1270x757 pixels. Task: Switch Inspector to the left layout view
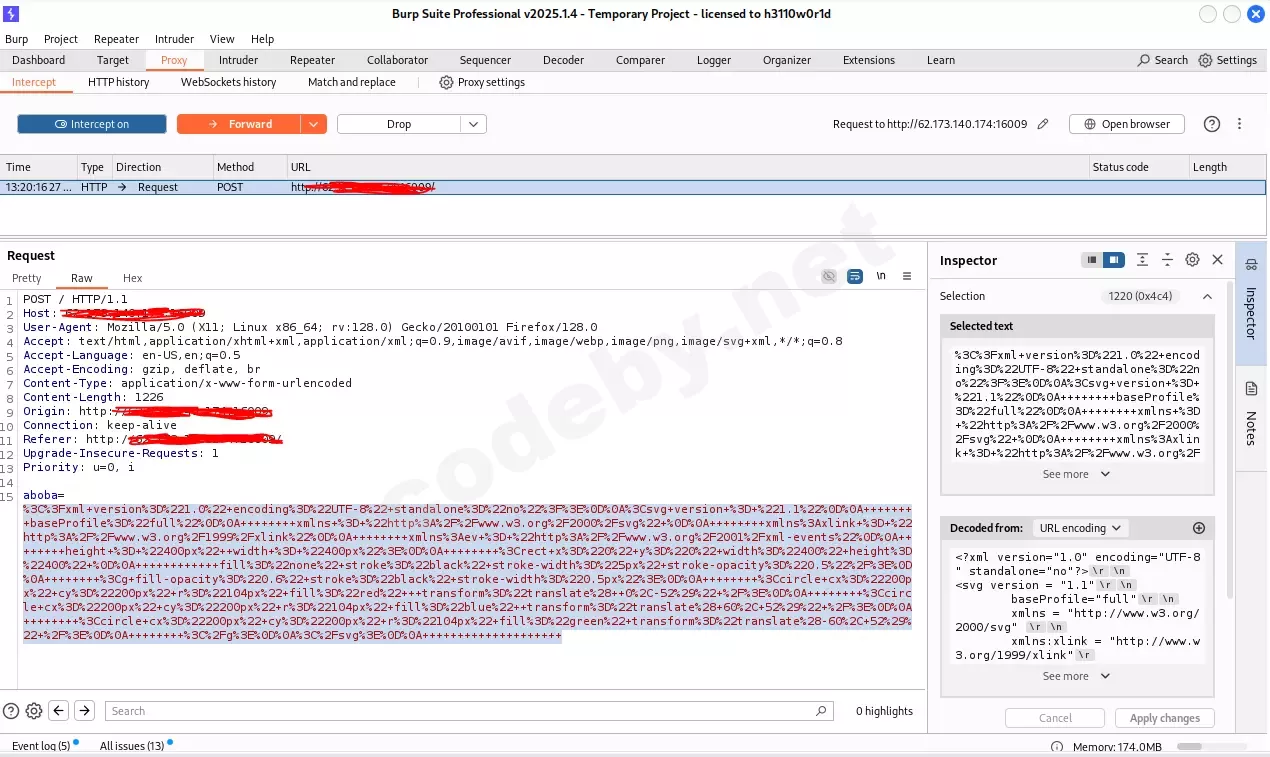1092,259
